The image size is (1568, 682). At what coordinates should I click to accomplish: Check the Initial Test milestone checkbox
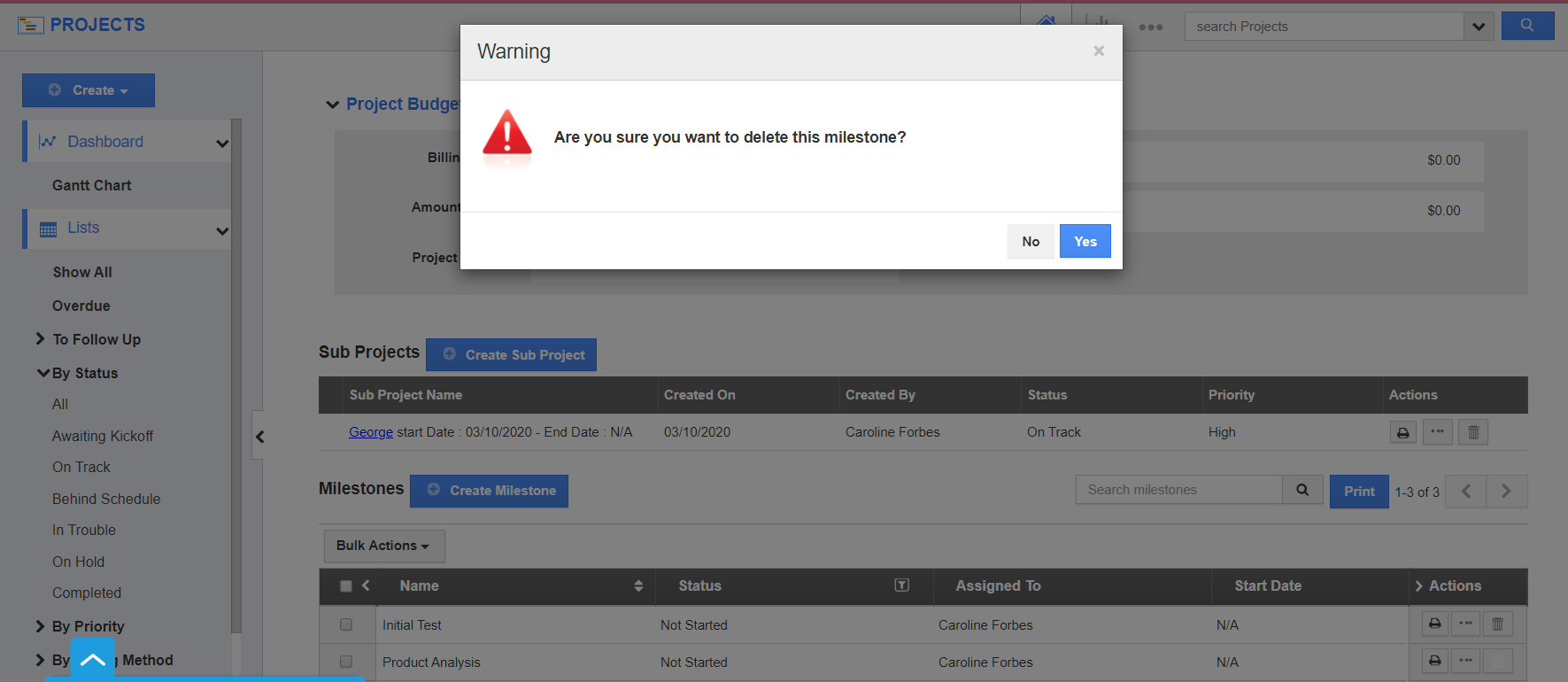click(x=346, y=624)
